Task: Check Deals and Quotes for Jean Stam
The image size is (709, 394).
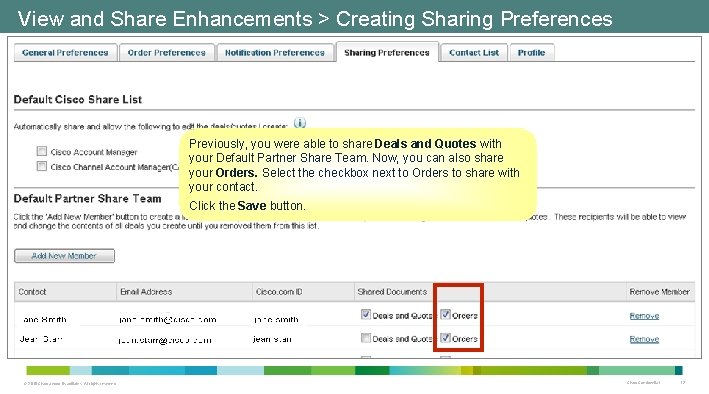Action: point(366,338)
